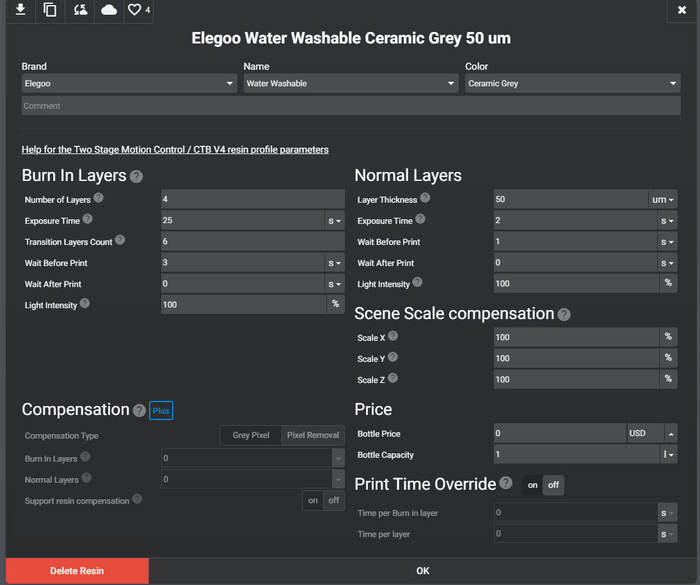Turn Print Time Override off
The width and height of the screenshot is (700, 585).
click(554, 485)
